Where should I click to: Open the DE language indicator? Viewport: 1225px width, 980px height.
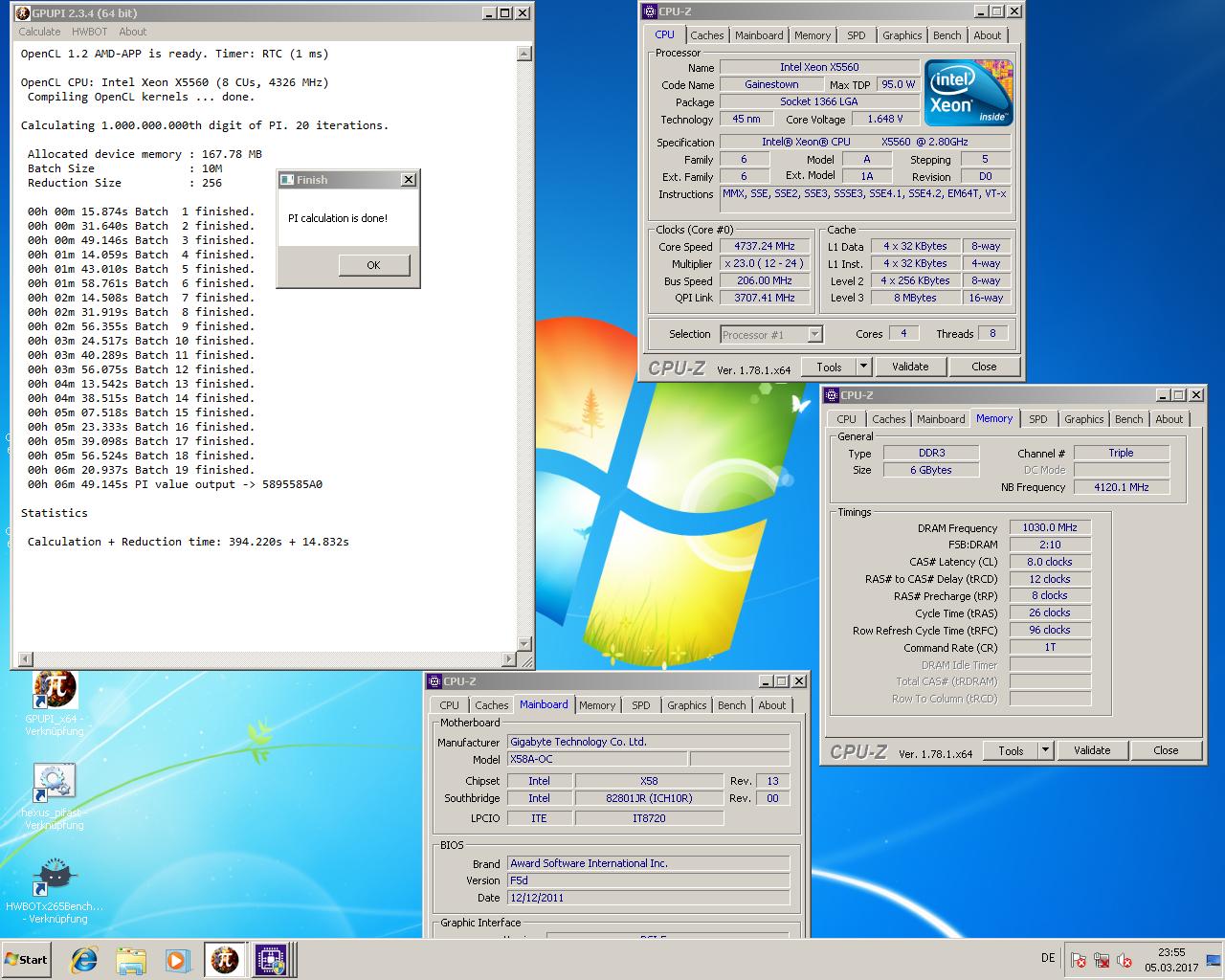point(1048,958)
